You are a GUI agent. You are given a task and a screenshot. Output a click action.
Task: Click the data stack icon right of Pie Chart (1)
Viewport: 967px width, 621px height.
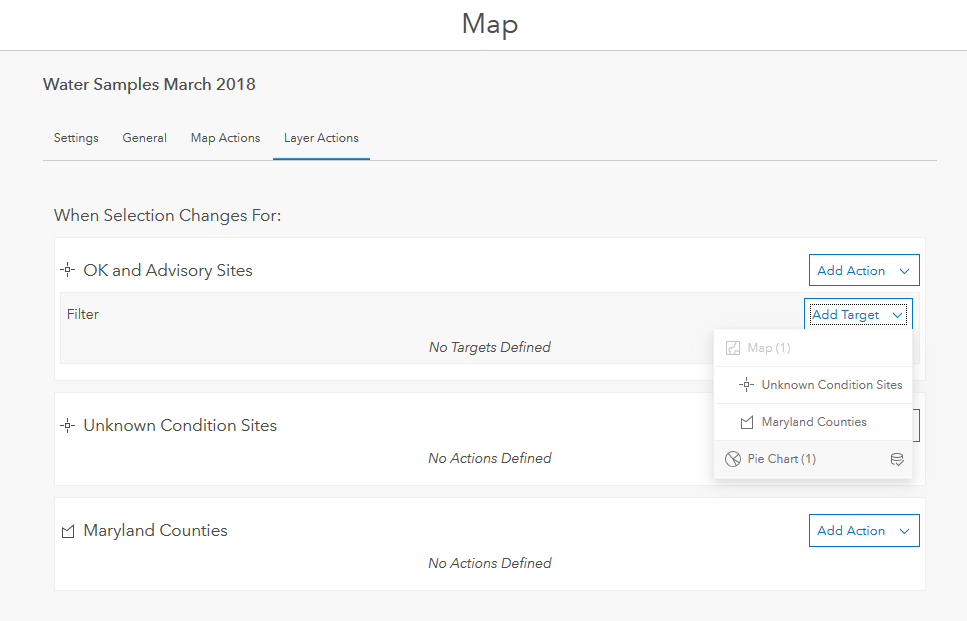coord(897,459)
